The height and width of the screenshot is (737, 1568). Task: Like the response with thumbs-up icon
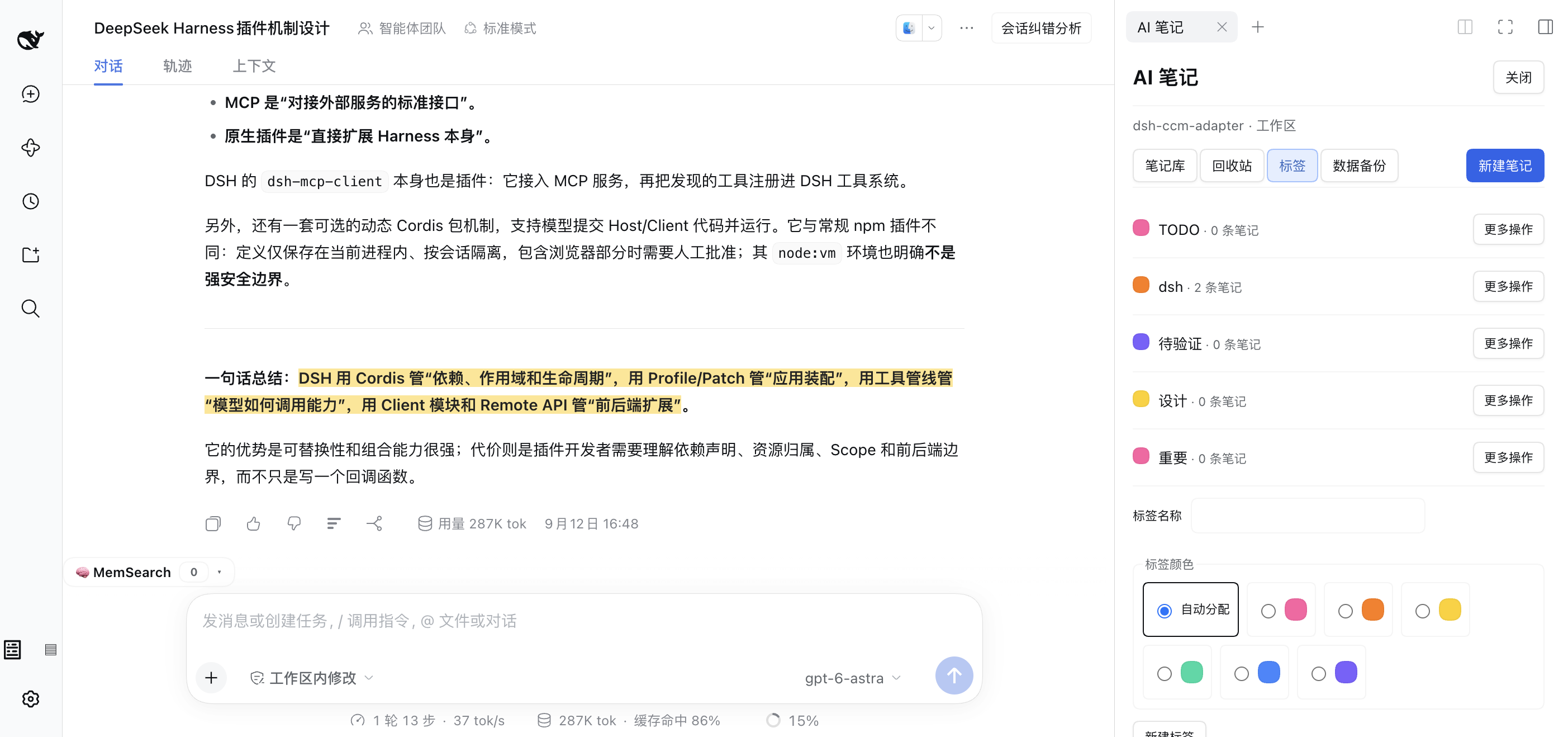(x=253, y=523)
